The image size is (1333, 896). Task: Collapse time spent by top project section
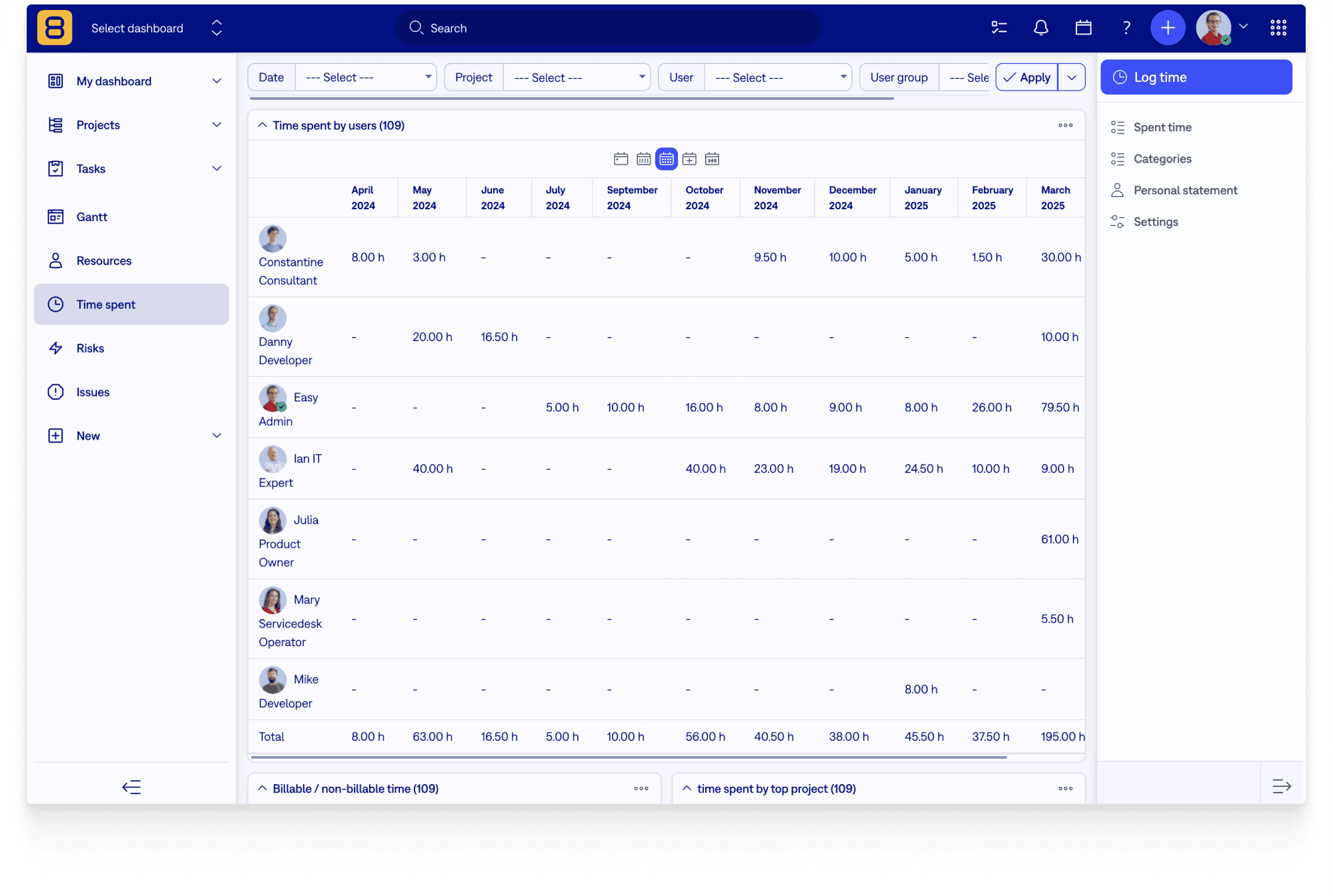tap(687, 789)
